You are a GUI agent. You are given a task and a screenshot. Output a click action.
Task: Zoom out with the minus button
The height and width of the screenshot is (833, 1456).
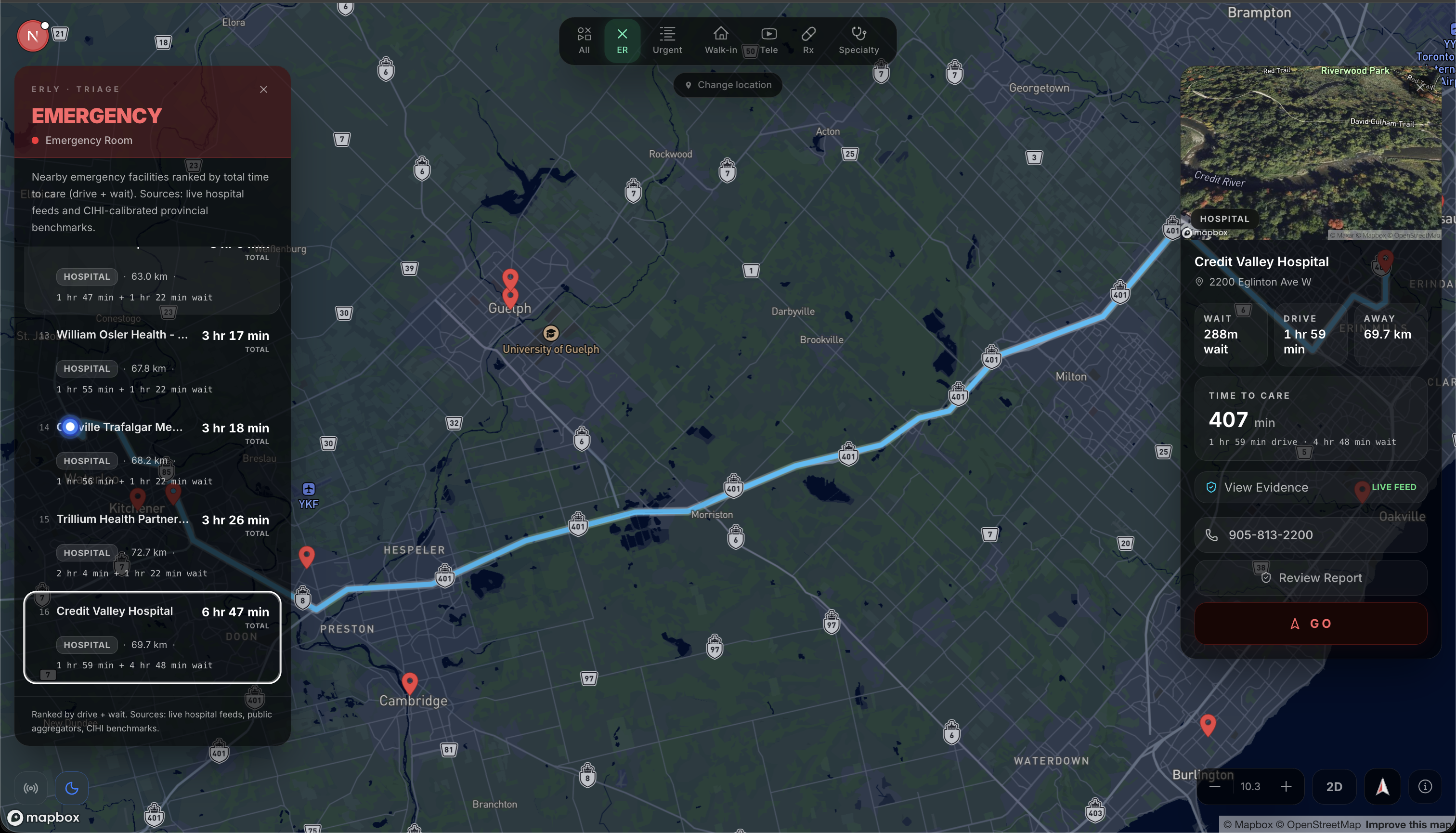pyautogui.click(x=1215, y=787)
